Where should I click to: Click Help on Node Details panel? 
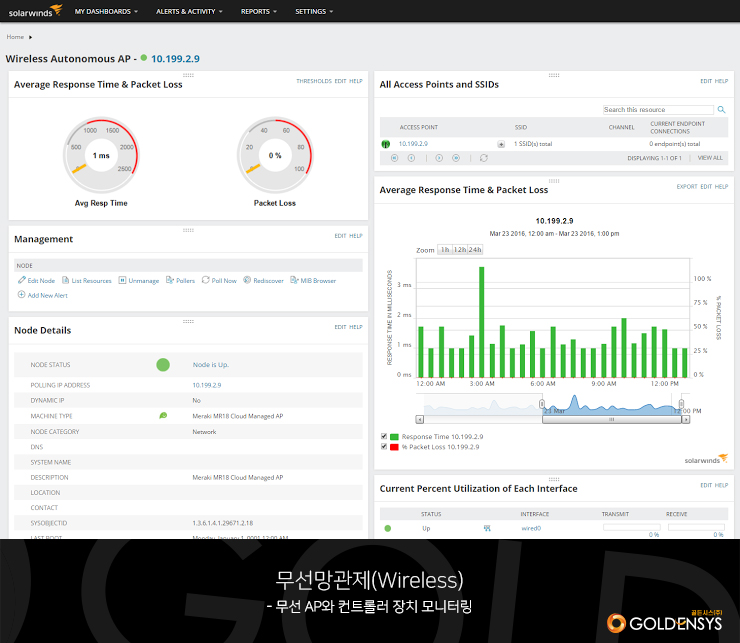tap(356, 327)
